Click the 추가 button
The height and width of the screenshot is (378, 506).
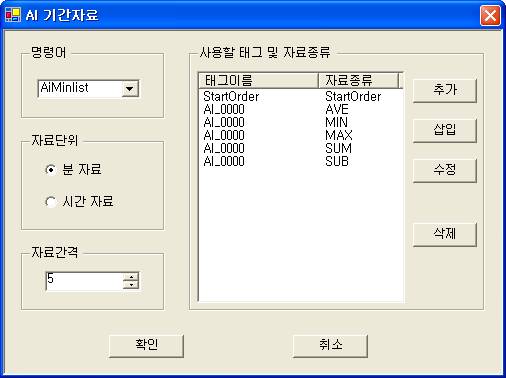click(445, 90)
